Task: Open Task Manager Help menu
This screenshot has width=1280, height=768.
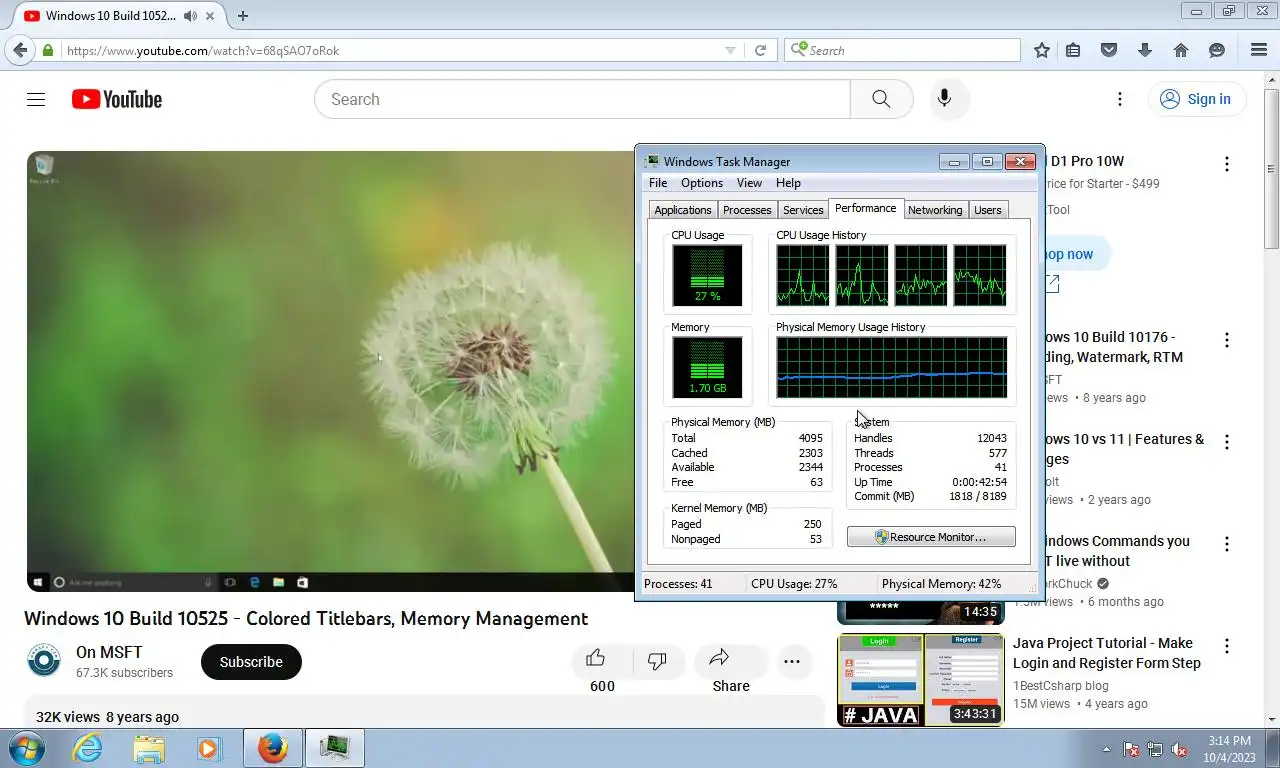Action: (788, 183)
